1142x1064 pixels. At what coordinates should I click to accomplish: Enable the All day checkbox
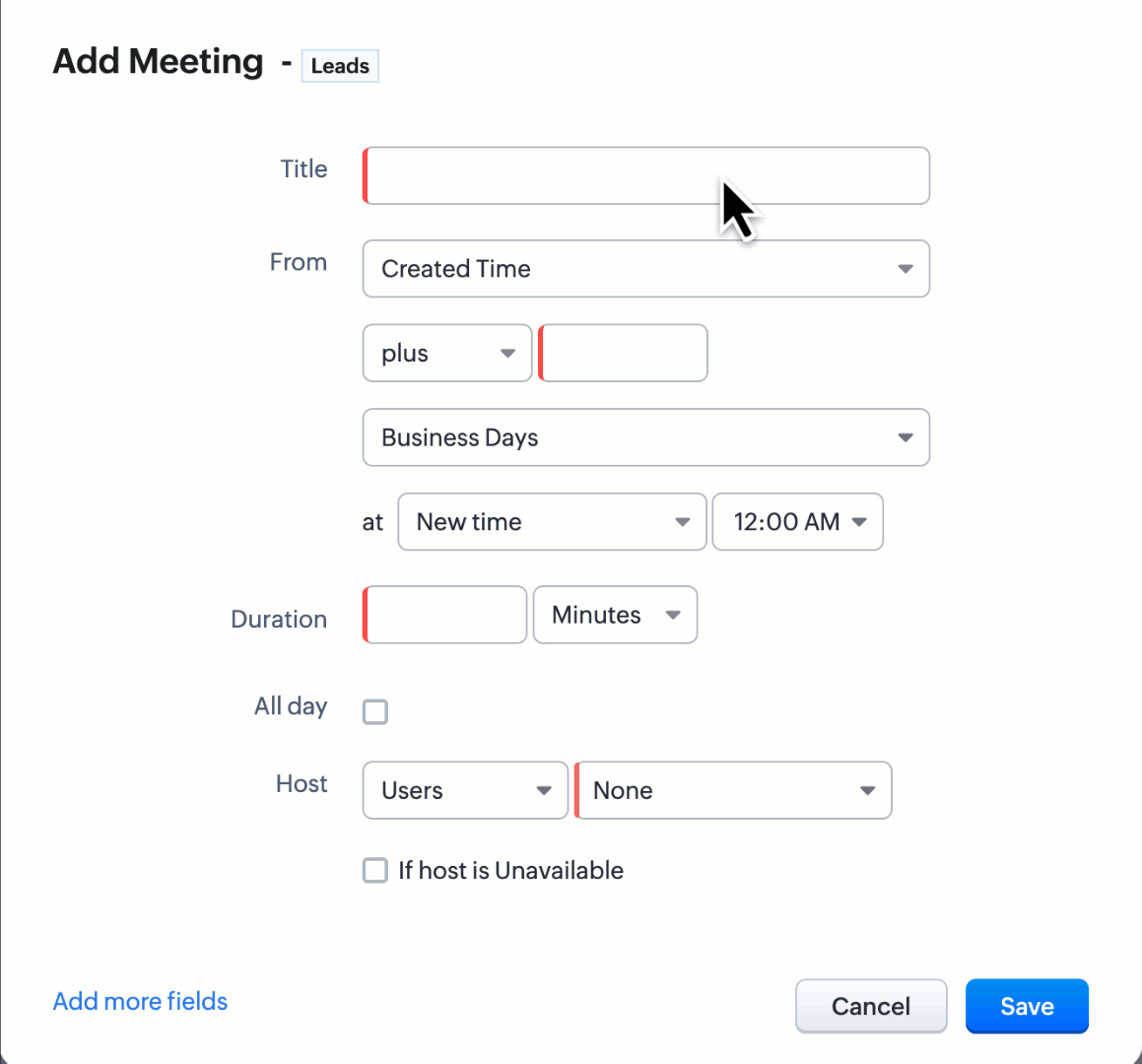[x=375, y=711]
